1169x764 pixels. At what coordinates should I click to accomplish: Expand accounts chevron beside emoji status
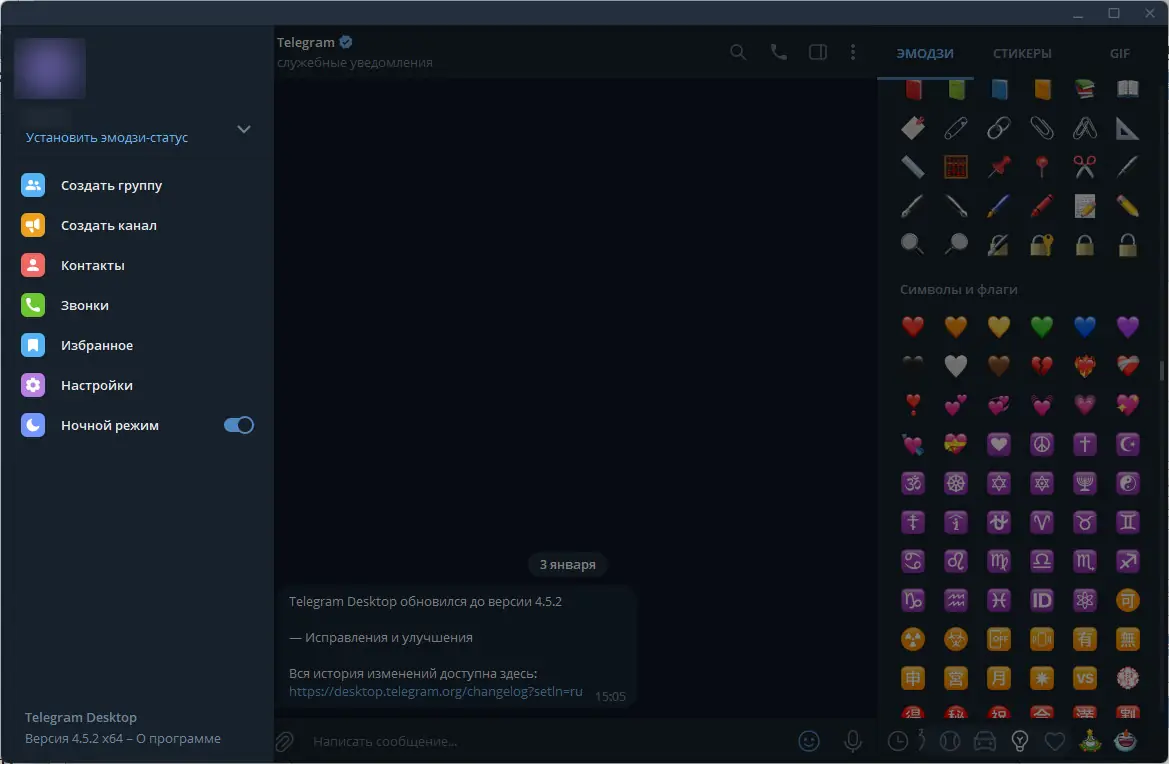[244, 129]
